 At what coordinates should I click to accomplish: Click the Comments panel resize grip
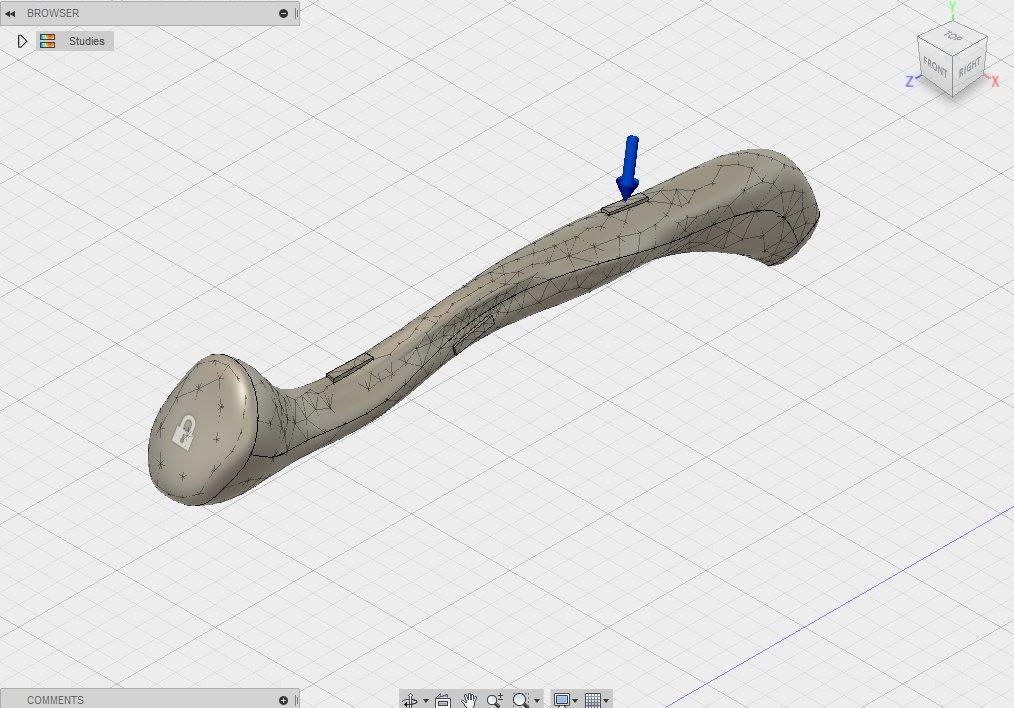297,700
